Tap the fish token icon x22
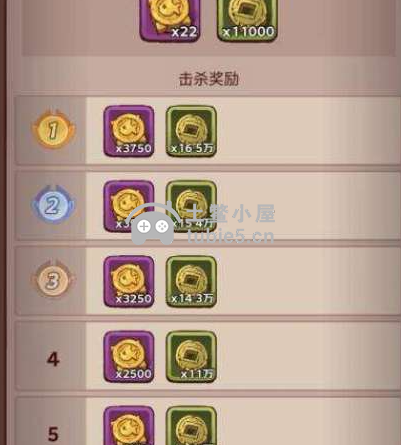Image resolution: width=401 pixels, height=445 pixels. [x=170, y=21]
